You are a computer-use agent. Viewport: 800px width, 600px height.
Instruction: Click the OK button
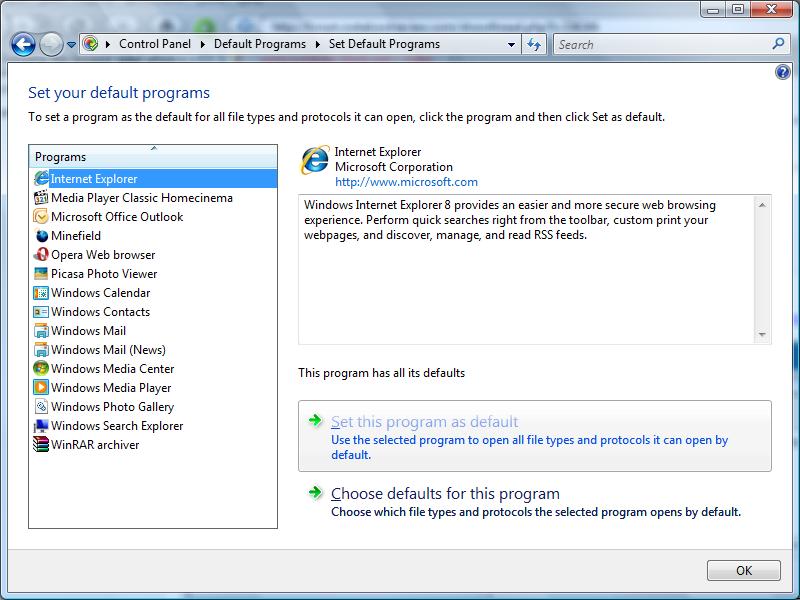(x=743, y=570)
